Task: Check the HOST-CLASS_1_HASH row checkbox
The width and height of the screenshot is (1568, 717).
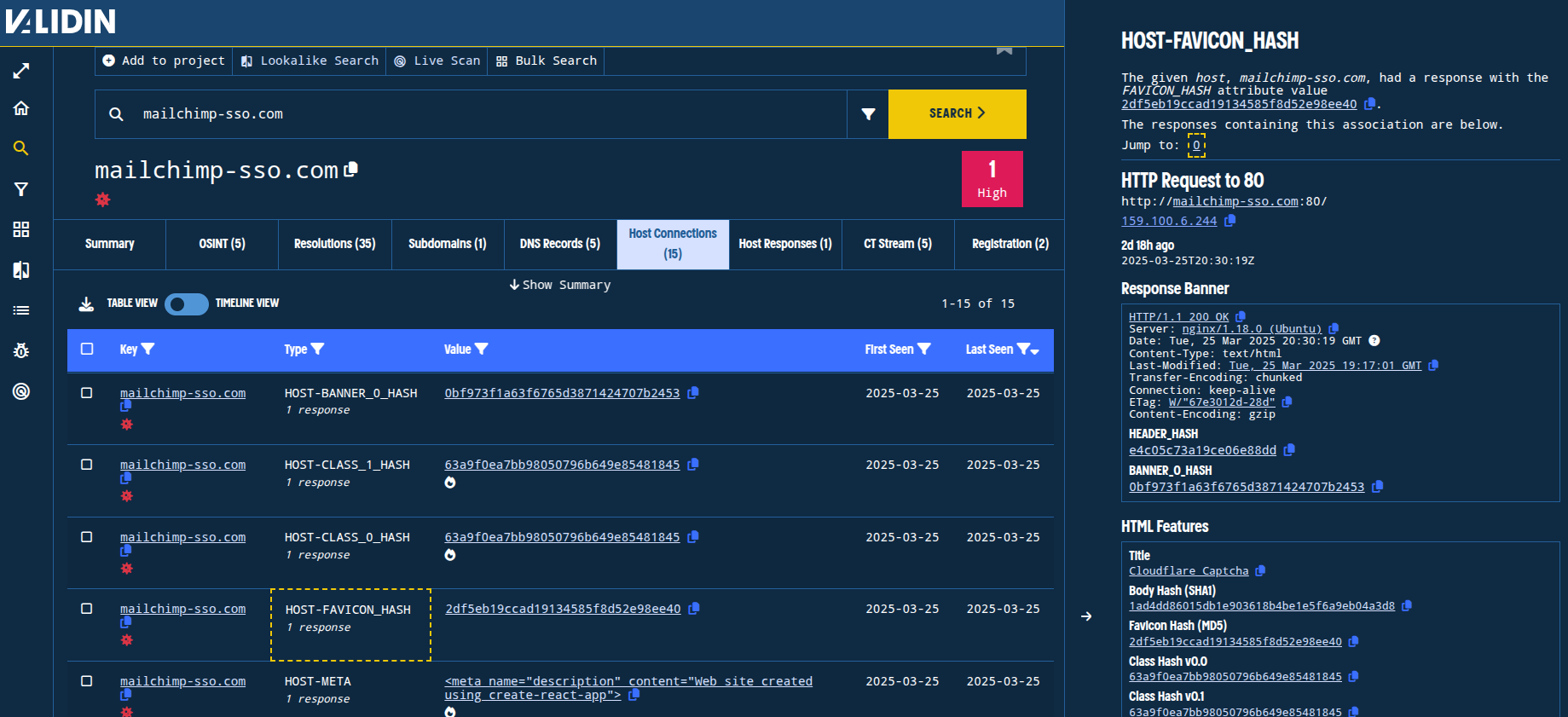Action: tap(87, 465)
